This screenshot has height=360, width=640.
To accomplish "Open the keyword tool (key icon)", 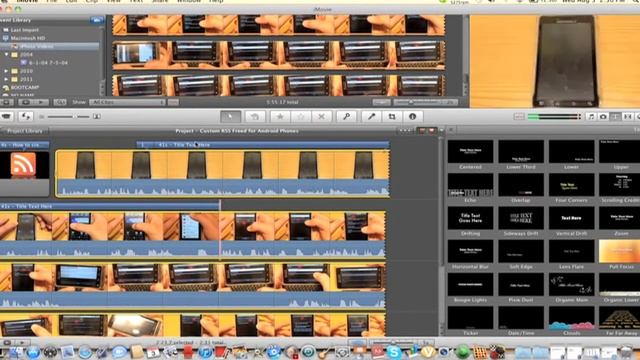I will point(347,117).
